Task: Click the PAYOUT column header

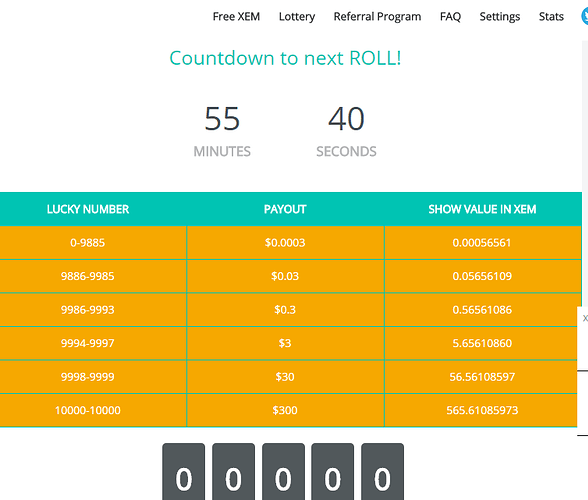Action: [285, 209]
